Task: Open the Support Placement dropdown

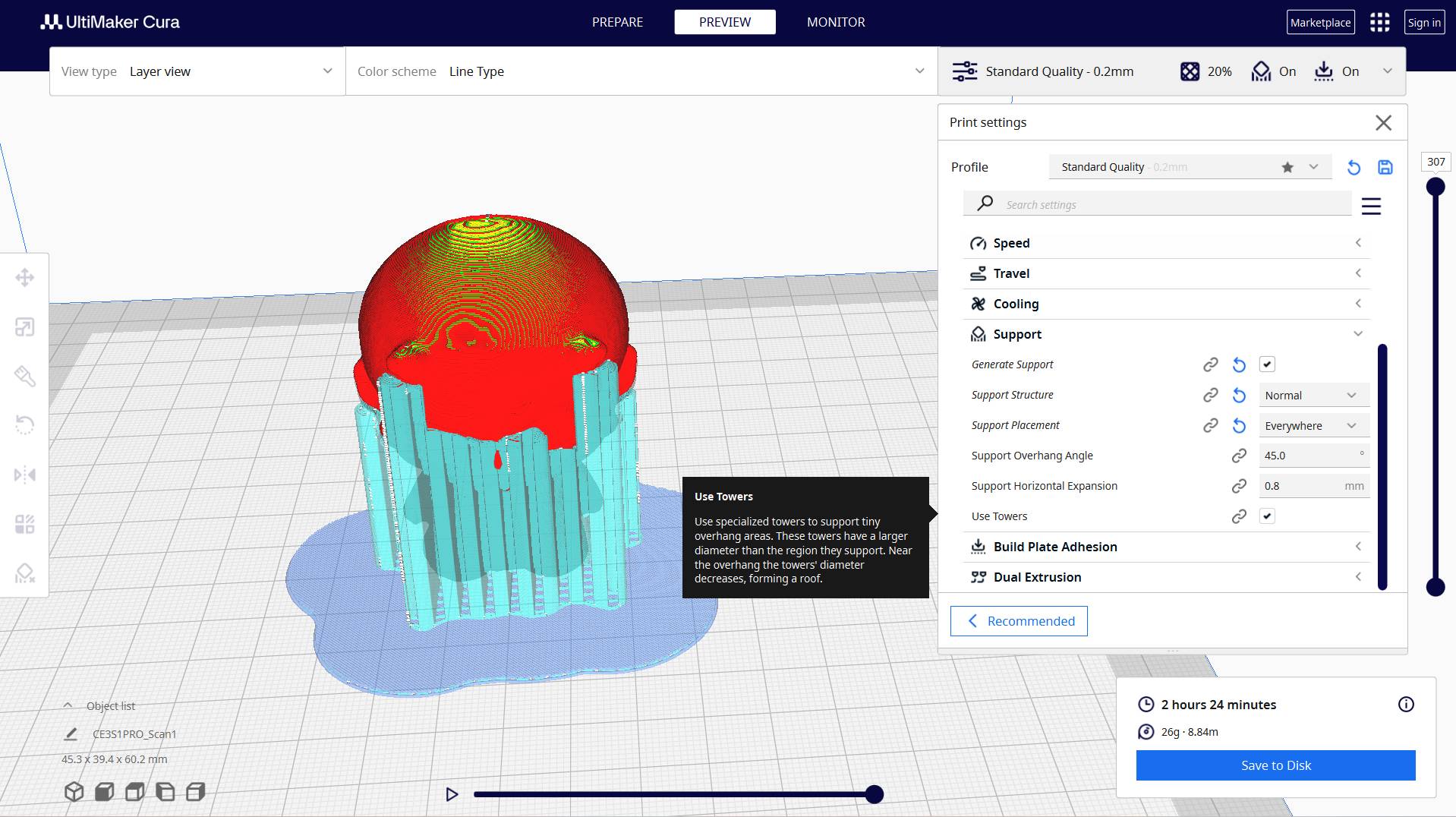Action: 1314,426
